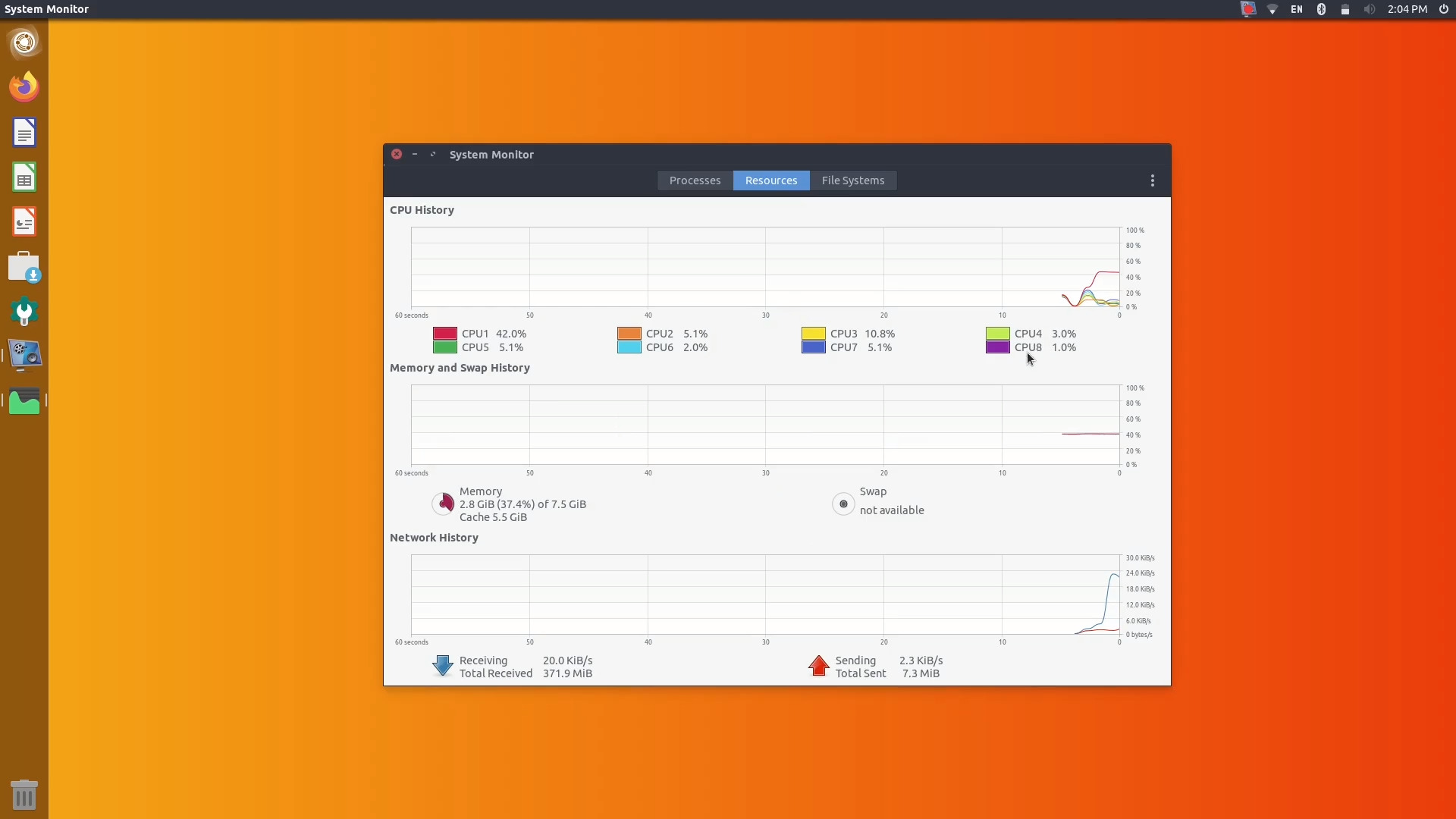Image resolution: width=1456 pixels, height=819 pixels.
Task: Open the three-dot menu in System Monitor
Action: tap(1152, 180)
